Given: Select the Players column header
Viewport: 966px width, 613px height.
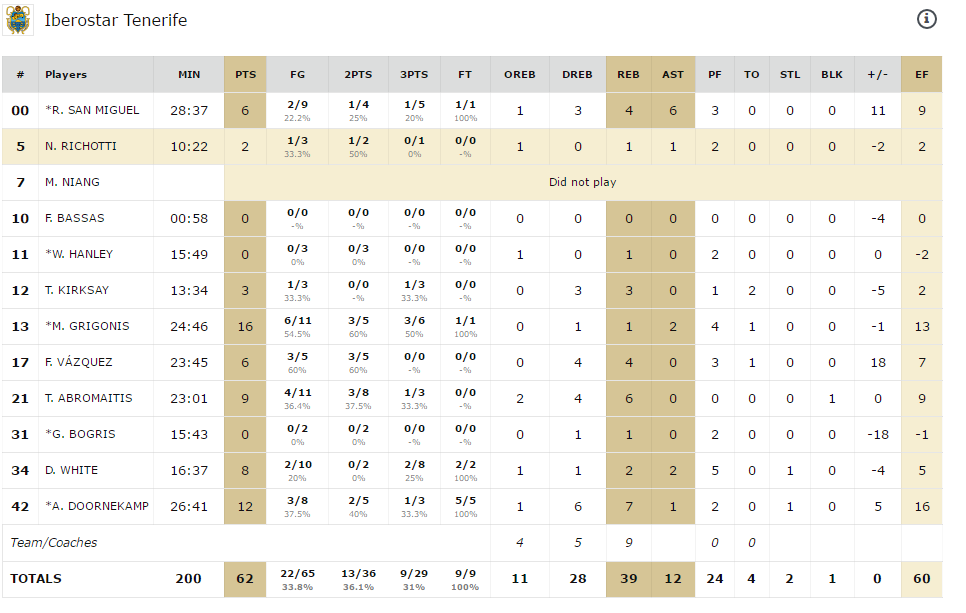Looking at the screenshot, I should (x=66, y=74).
